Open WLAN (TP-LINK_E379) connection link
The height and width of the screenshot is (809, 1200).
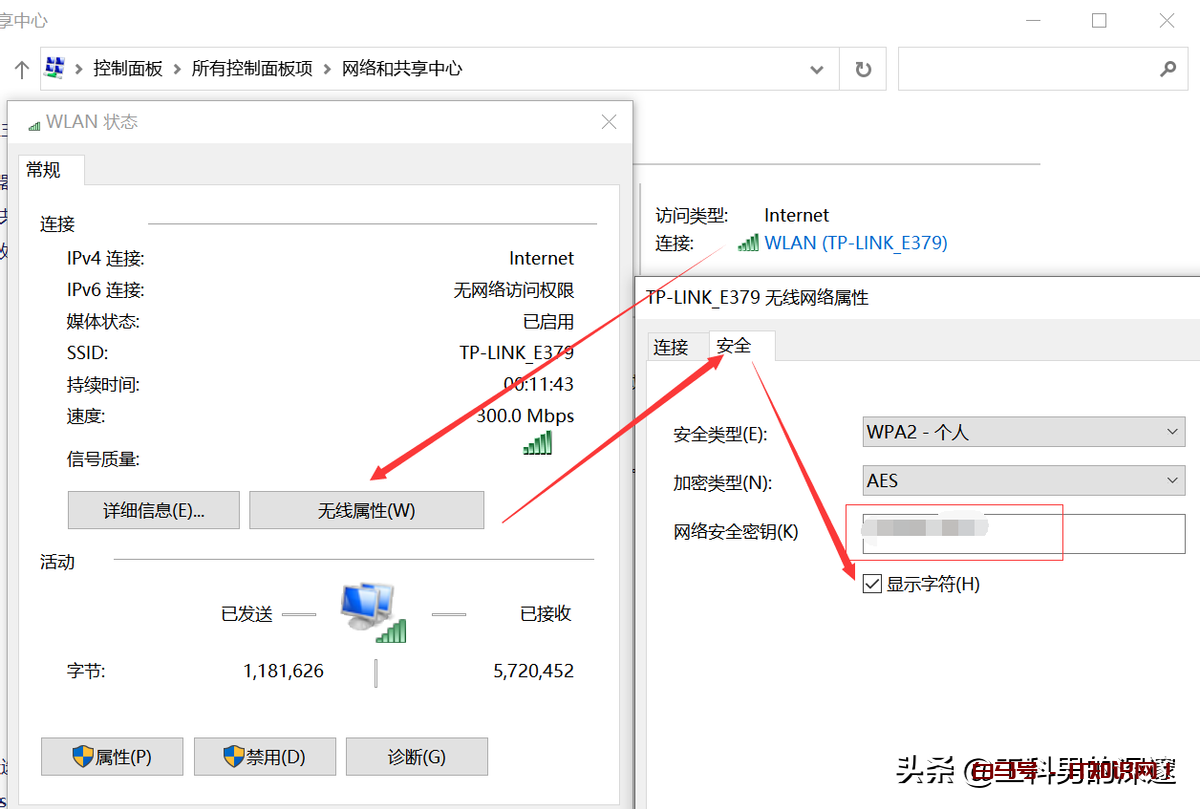coord(856,242)
